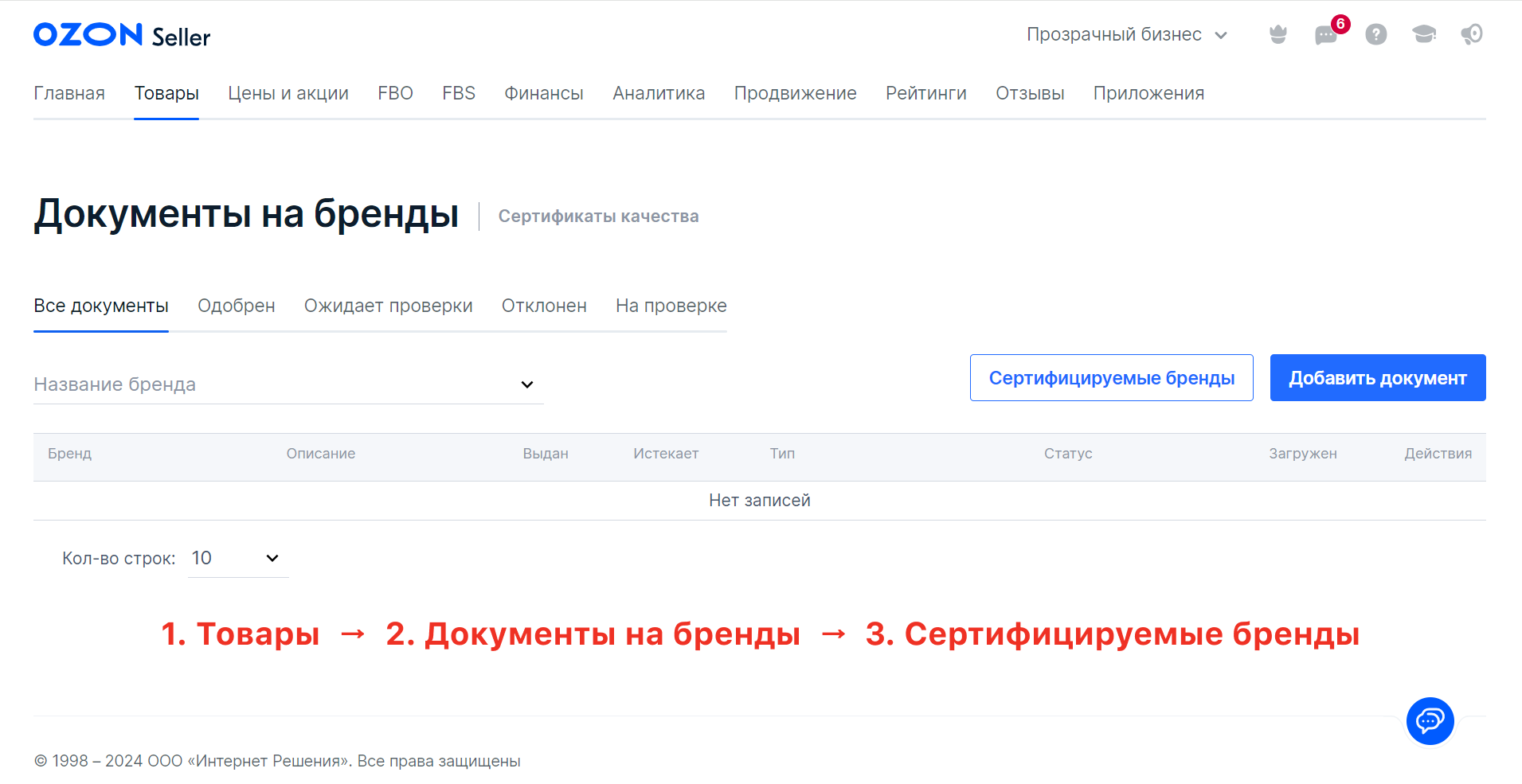
Task: Click the Нет записей message
Action: [760, 501]
